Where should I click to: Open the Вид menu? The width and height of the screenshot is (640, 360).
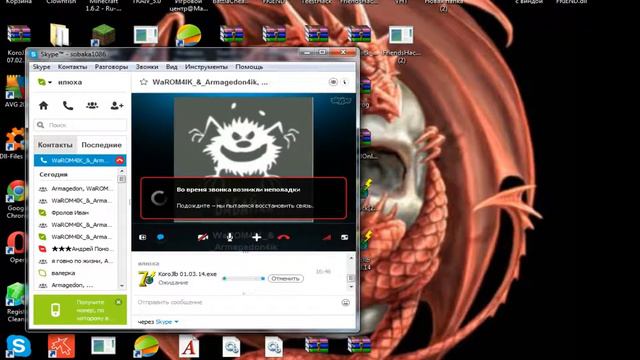tap(171, 67)
